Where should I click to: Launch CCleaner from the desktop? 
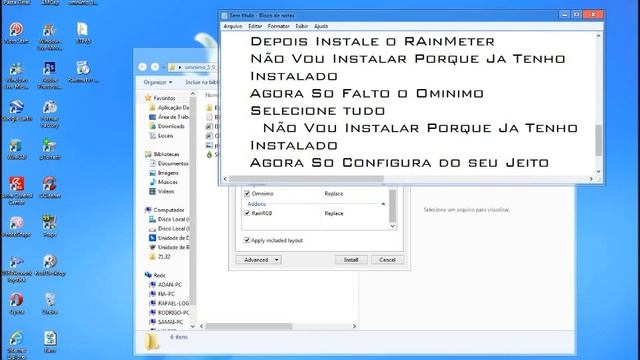[x=50, y=187]
